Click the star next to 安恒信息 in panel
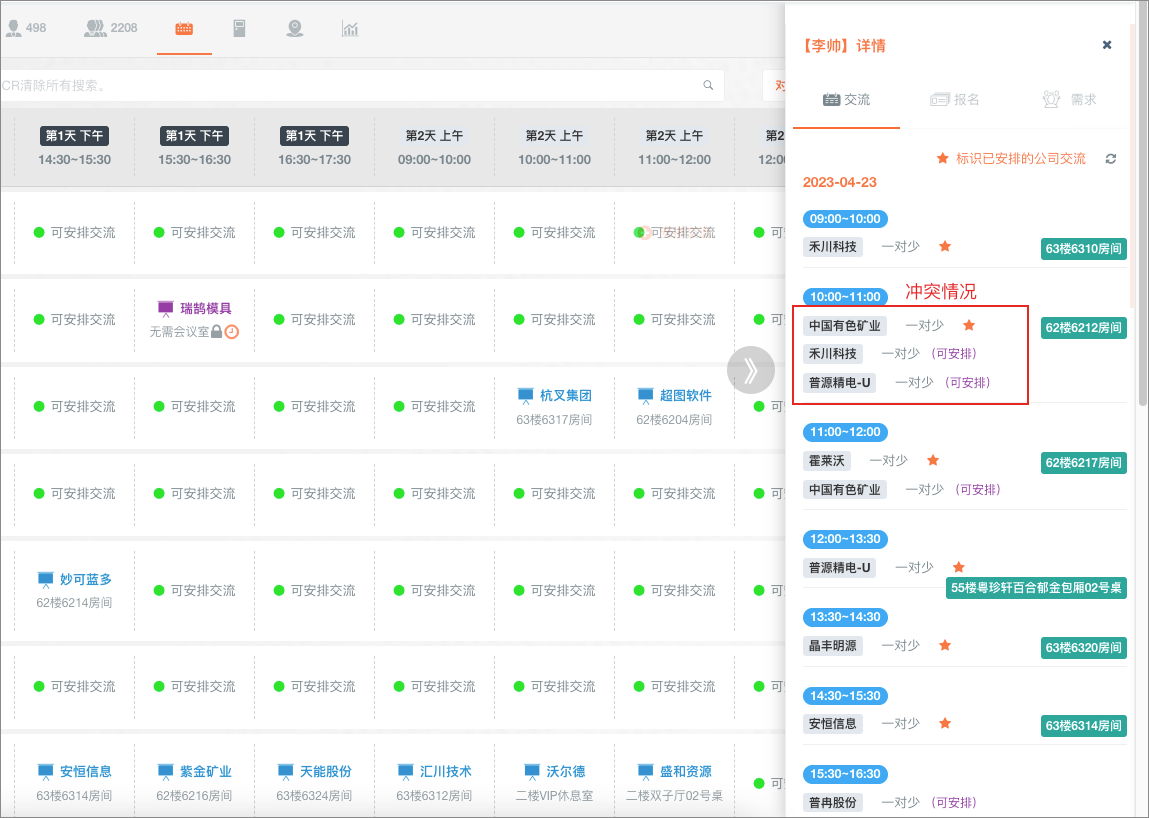The image size is (1149, 818). 945,723
